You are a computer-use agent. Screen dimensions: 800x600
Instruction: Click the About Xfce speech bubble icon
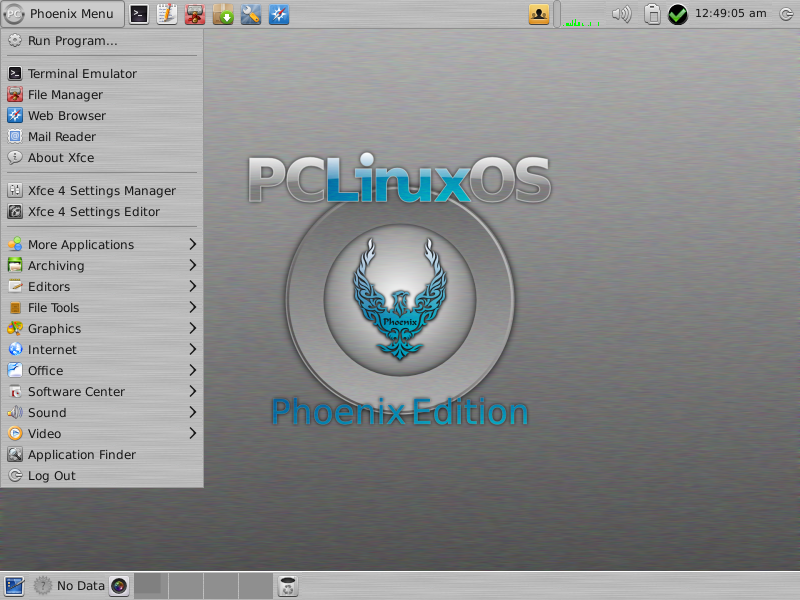click(15, 157)
